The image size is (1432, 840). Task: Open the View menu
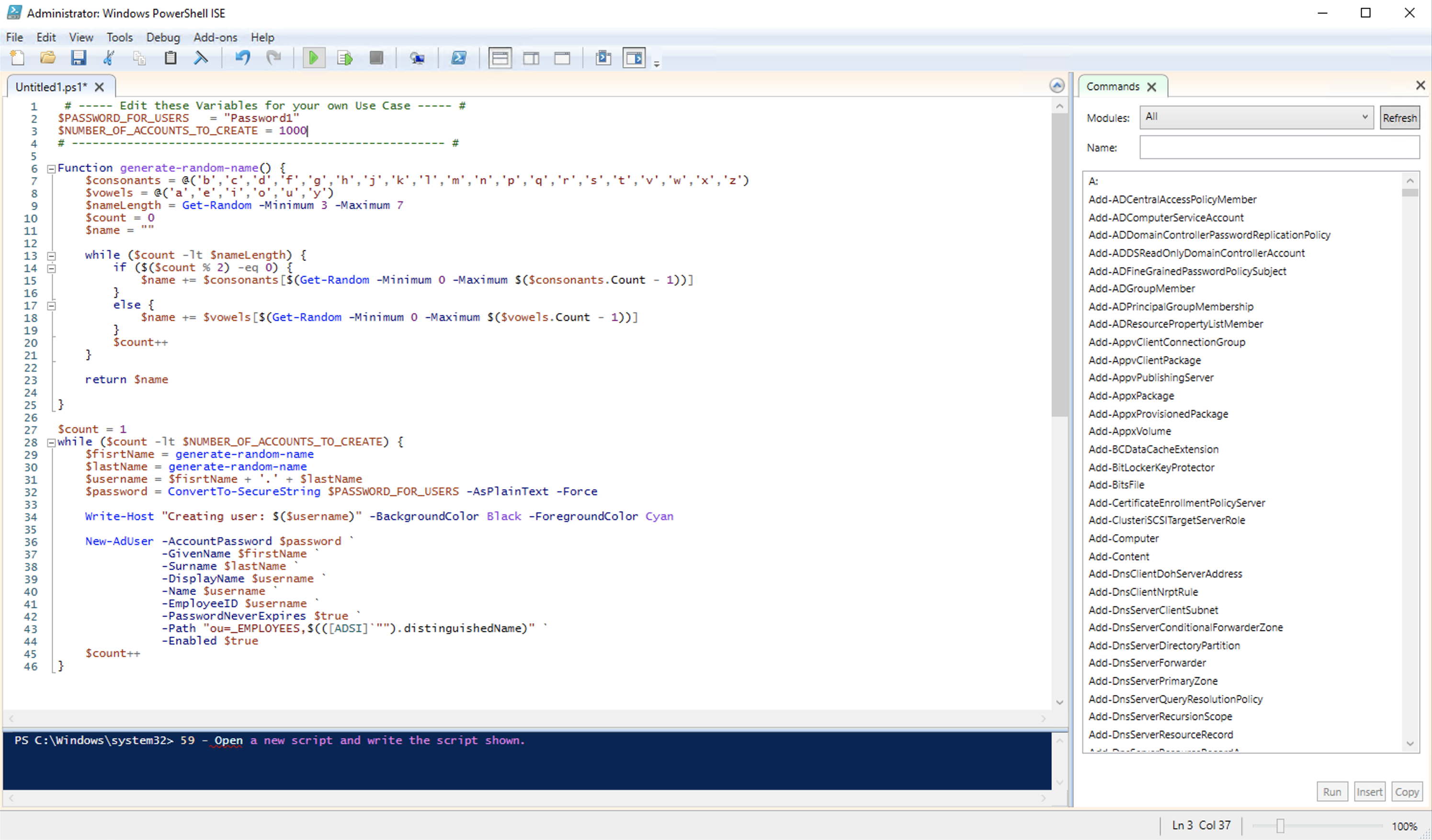(x=81, y=37)
